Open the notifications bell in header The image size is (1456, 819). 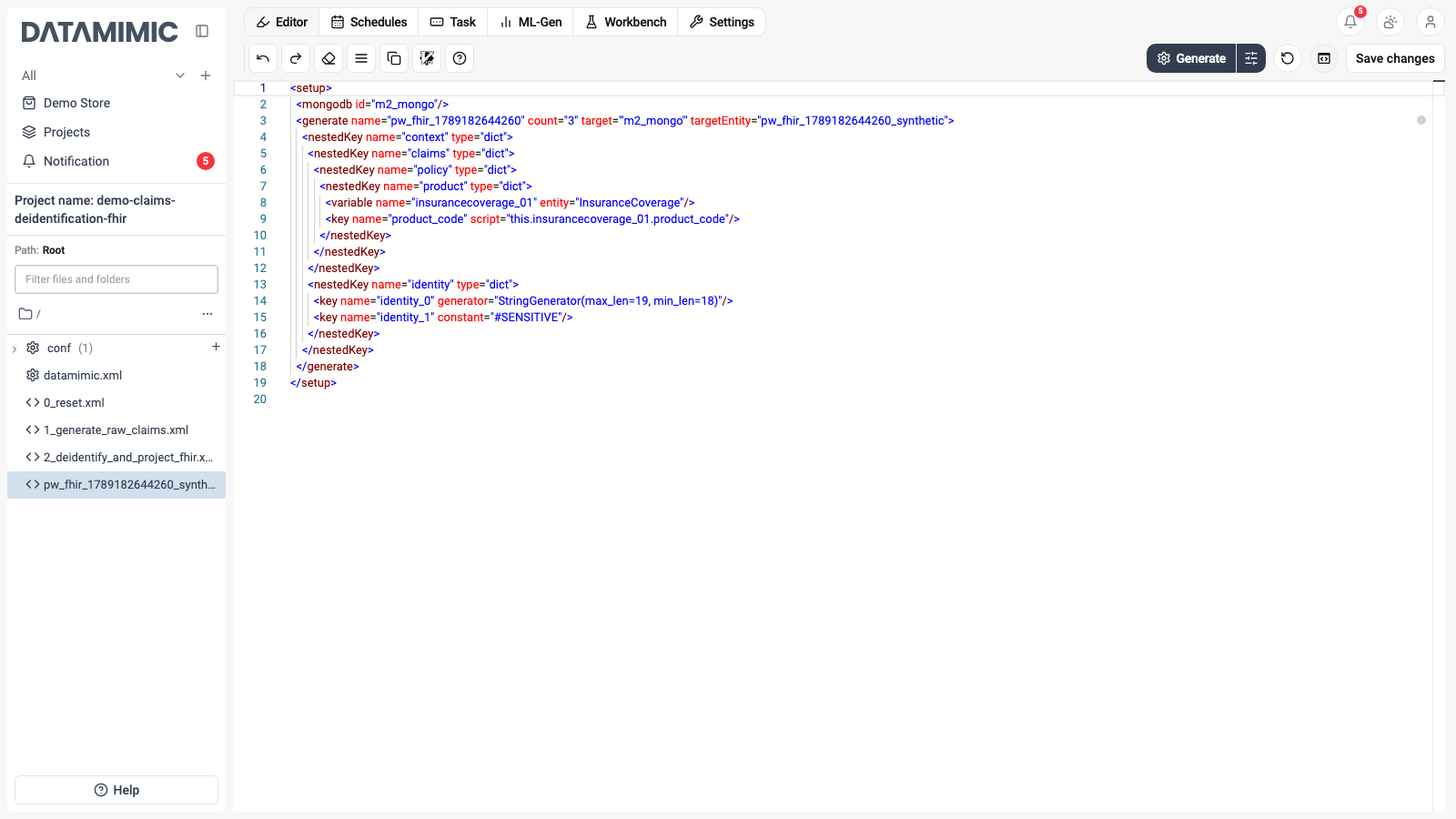pos(1350,22)
